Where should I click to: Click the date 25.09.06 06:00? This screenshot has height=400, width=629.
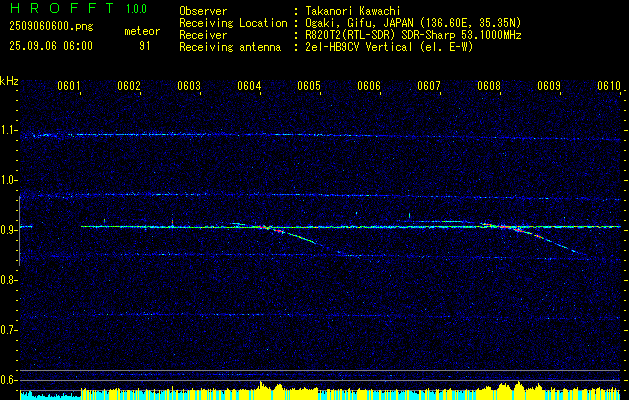click(51, 46)
